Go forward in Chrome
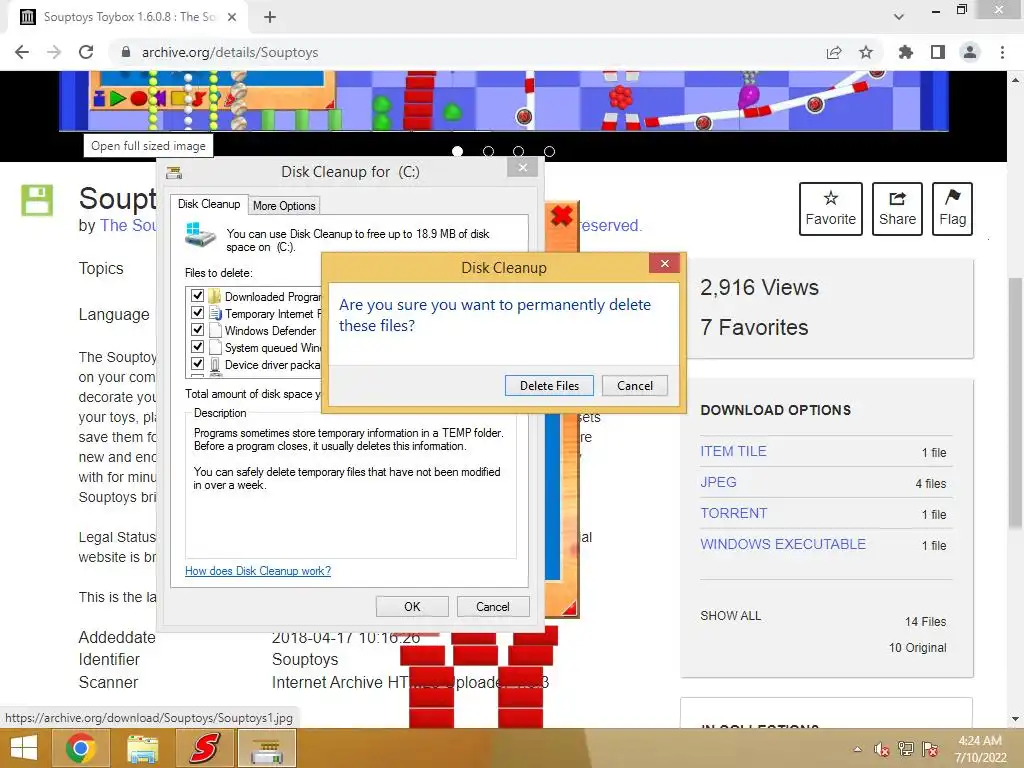1024x768 pixels. click(54, 52)
